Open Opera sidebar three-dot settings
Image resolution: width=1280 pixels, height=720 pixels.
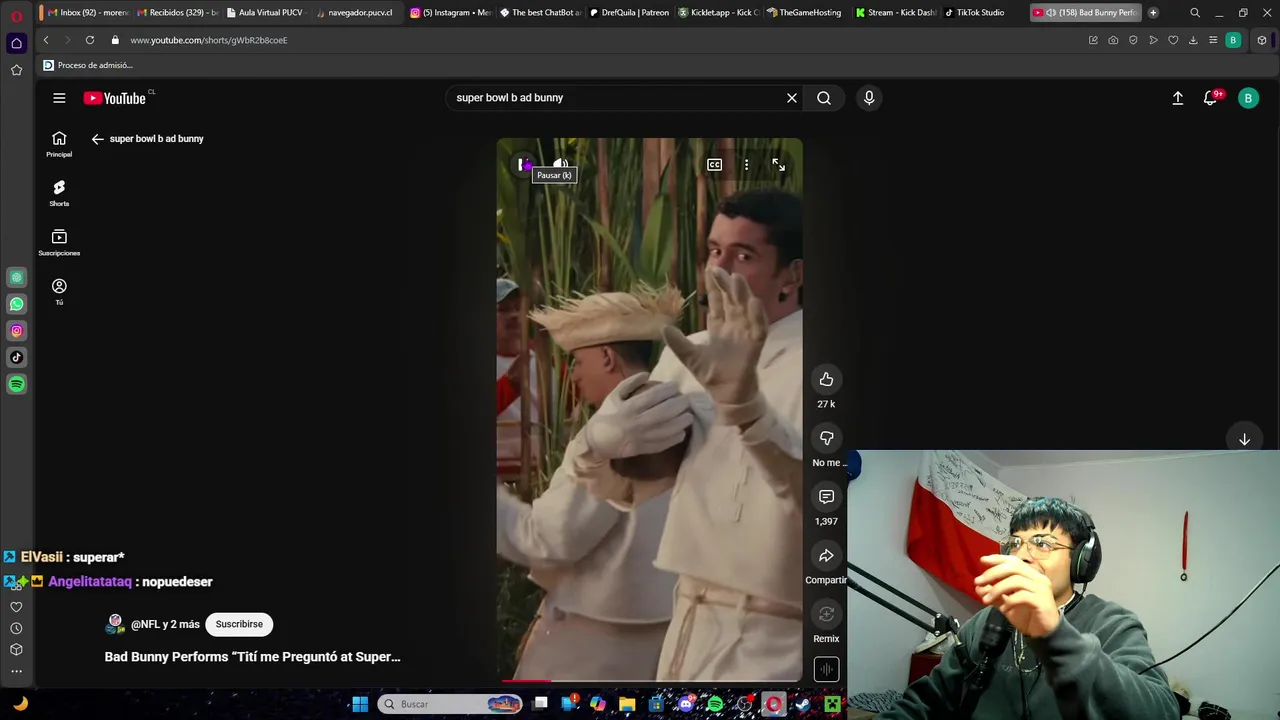pyautogui.click(x=16, y=671)
